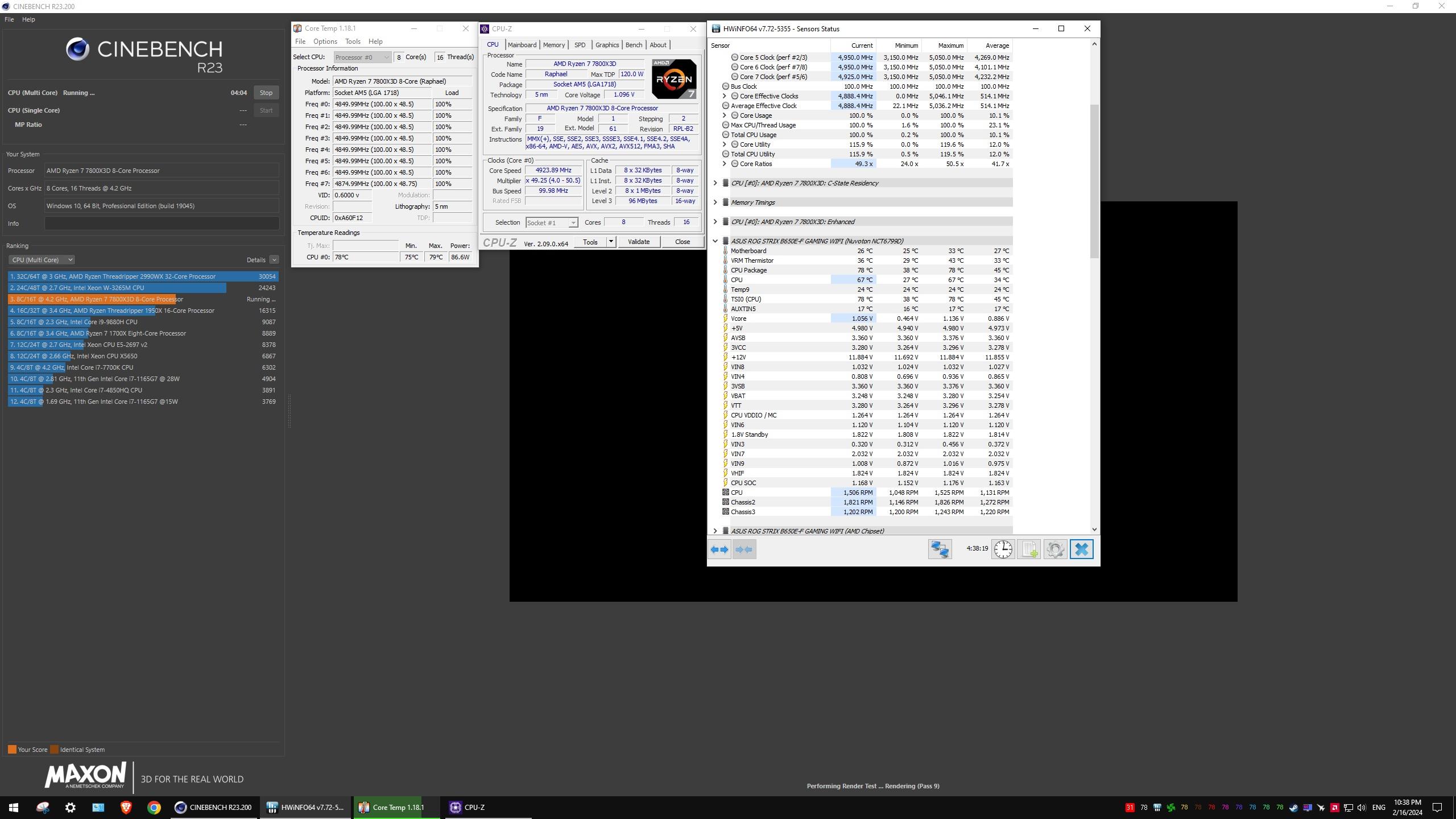Start logging with HWiNFO sheet-plus icon
This screenshot has width=1456, height=819.
[x=1029, y=549]
